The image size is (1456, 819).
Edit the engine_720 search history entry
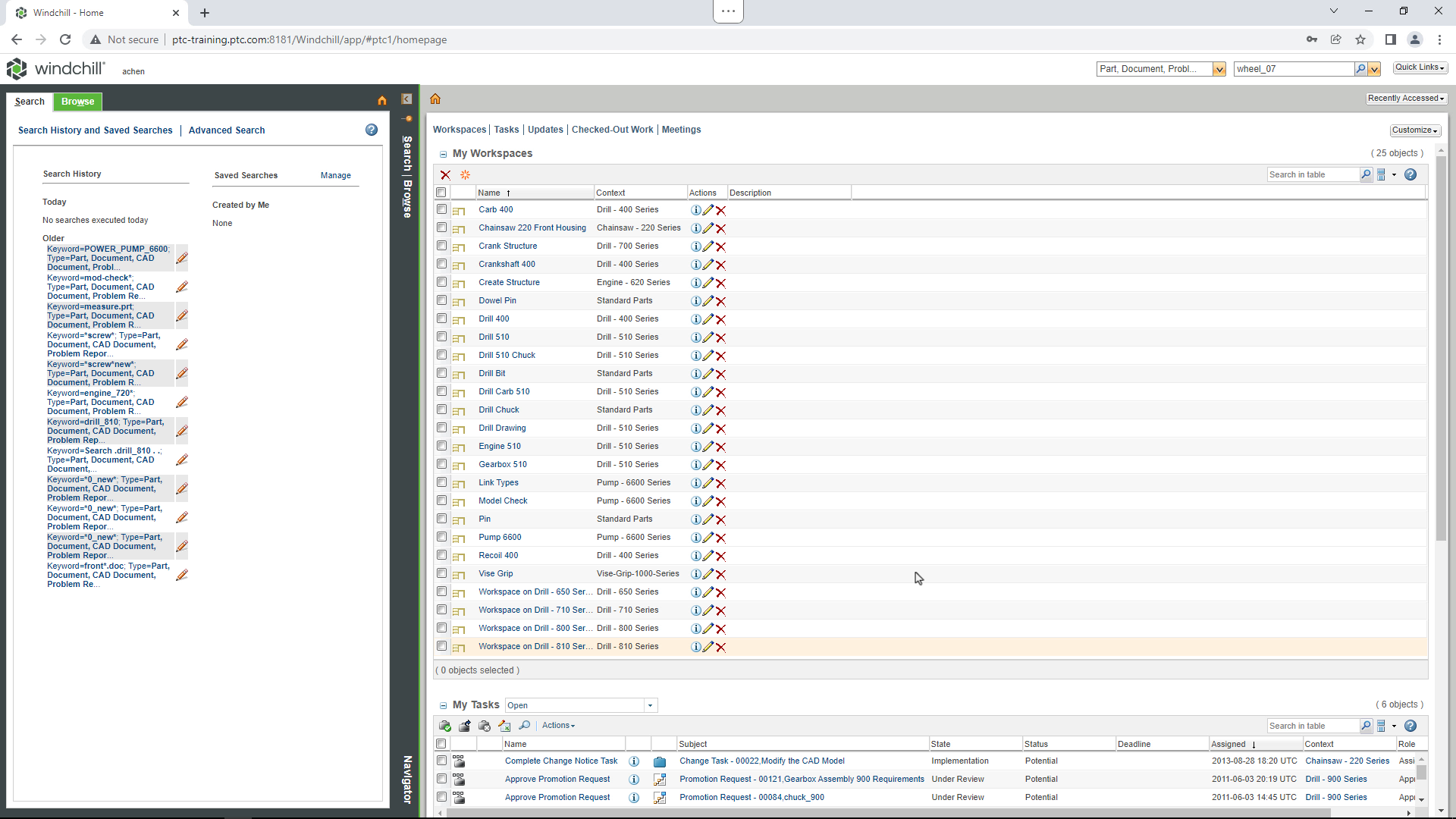tap(182, 403)
